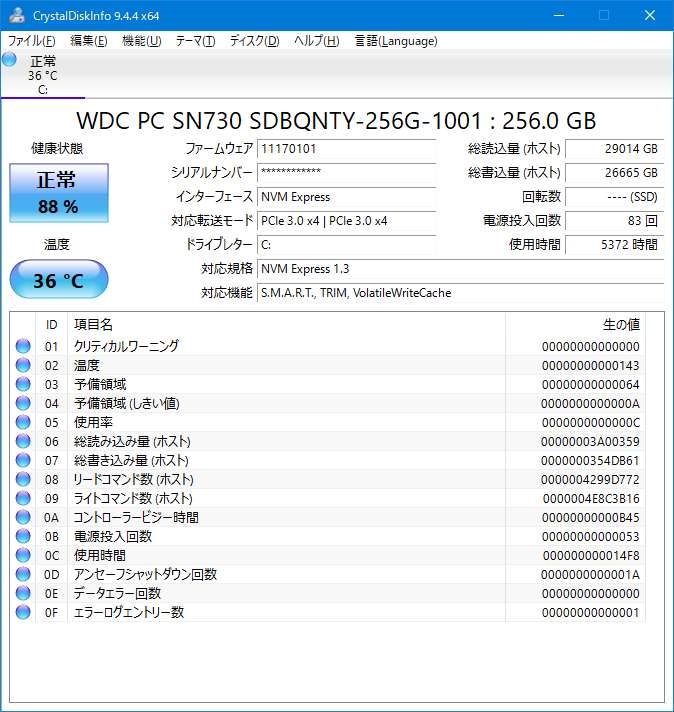The height and width of the screenshot is (712, 674).
Task: Click raw value 00000003A00359
Action: (x=590, y=441)
